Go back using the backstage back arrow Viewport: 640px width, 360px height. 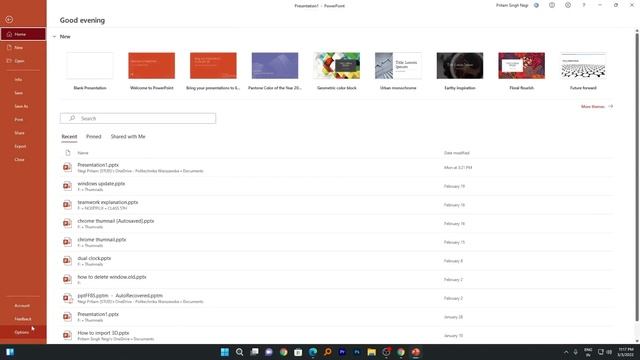(x=9, y=19)
